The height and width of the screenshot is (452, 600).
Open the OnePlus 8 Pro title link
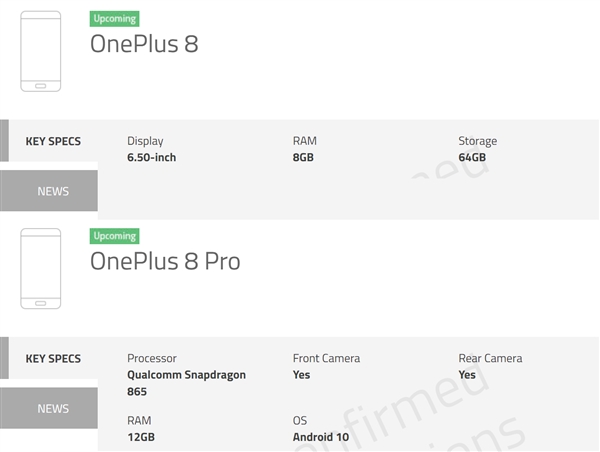click(165, 262)
